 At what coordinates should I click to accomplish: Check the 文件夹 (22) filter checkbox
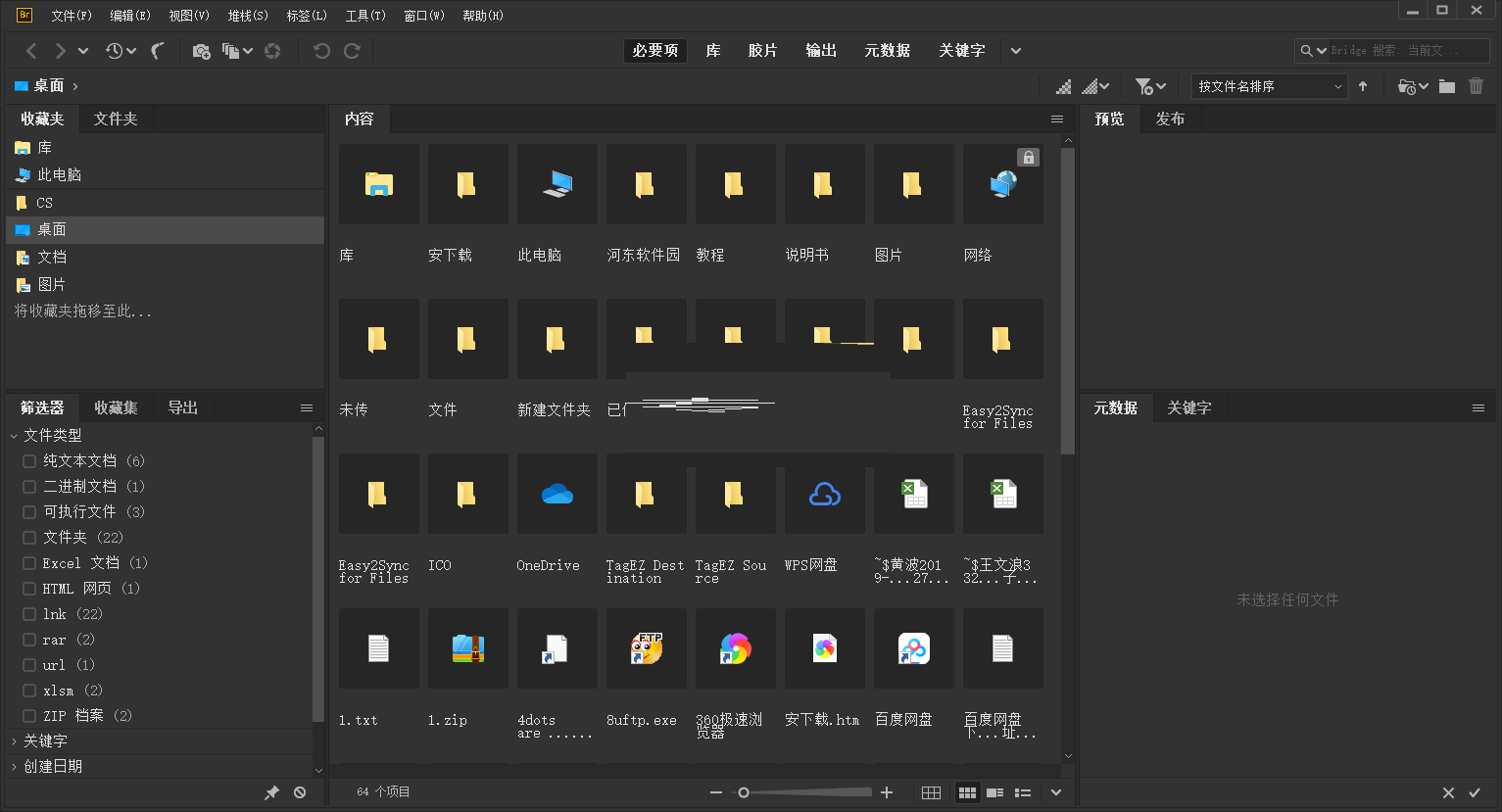(x=29, y=538)
